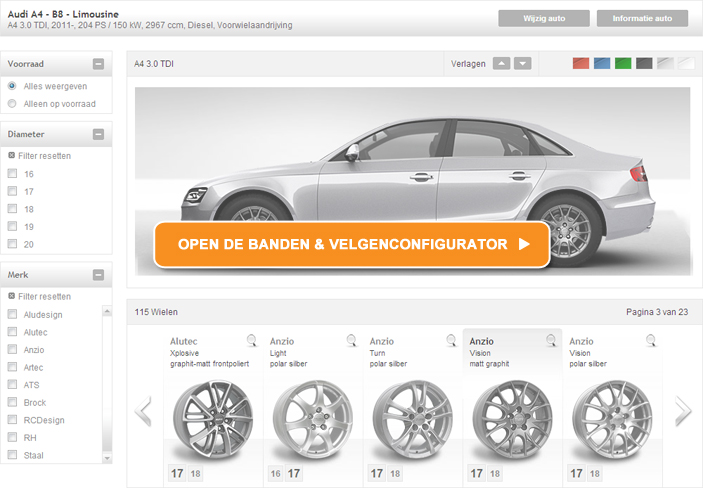Filter by Aludesign brand

coord(13,314)
